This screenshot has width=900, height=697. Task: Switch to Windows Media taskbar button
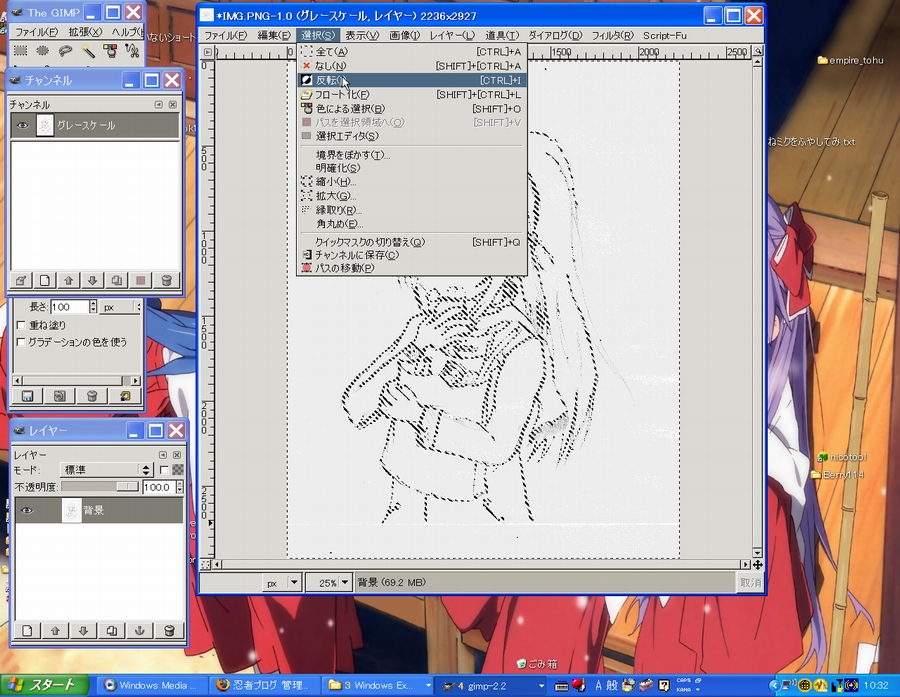point(152,686)
